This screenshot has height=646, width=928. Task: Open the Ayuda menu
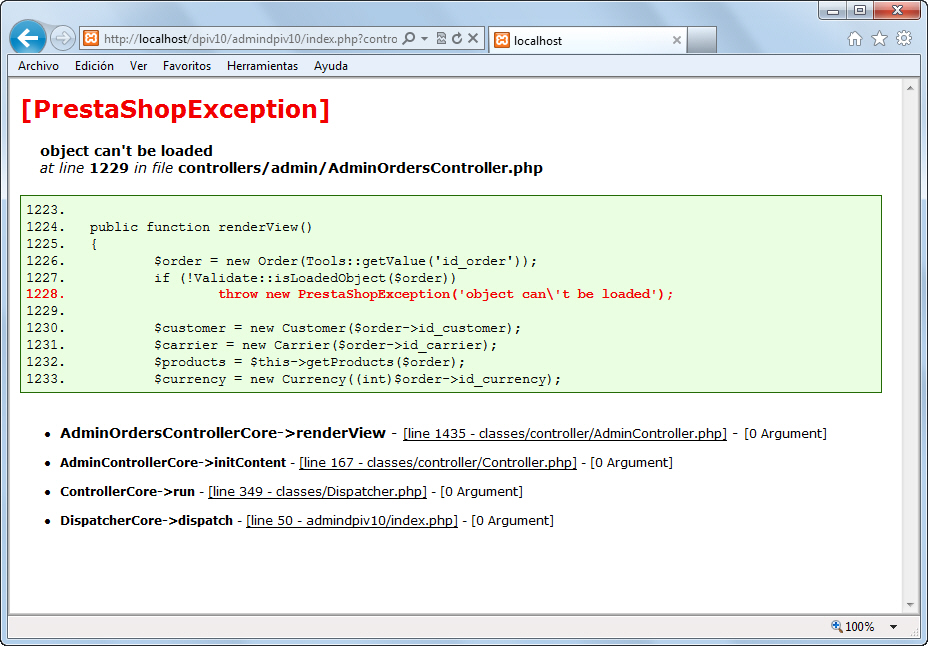click(331, 66)
